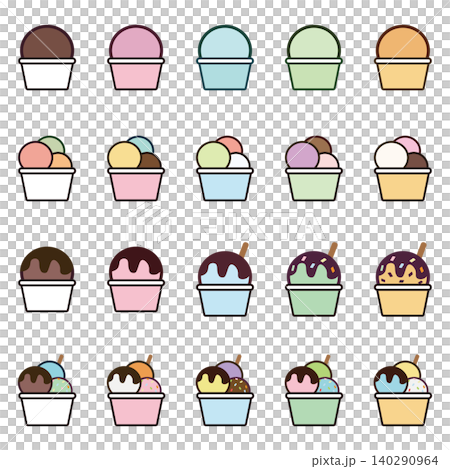Click the light blue scoop in blue cup
This screenshot has height=469, width=450.
[x=225, y=57]
